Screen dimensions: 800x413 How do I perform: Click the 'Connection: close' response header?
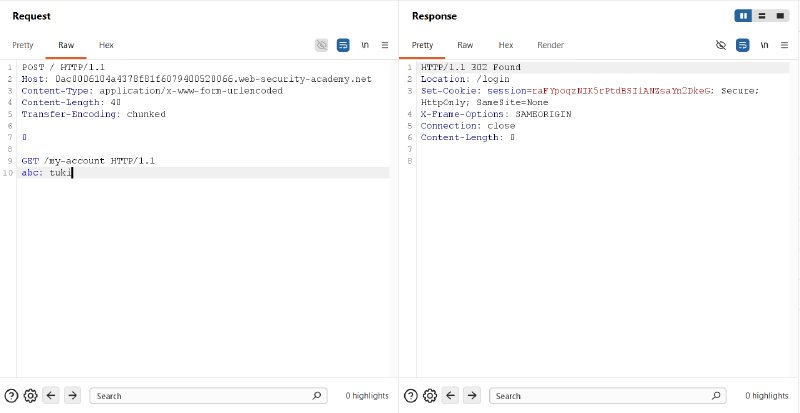click(x=468, y=126)
